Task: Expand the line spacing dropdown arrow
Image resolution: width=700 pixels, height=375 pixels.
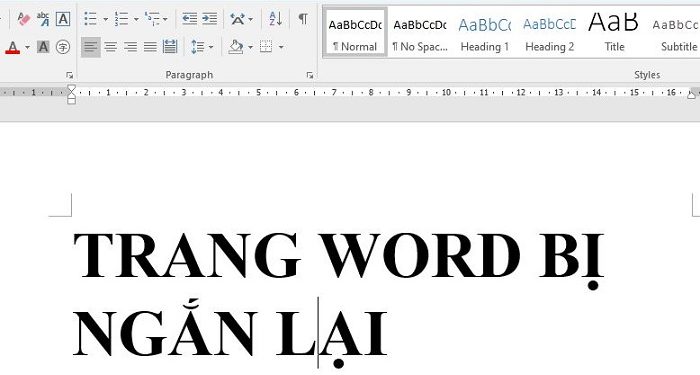Action: (211, 47)
